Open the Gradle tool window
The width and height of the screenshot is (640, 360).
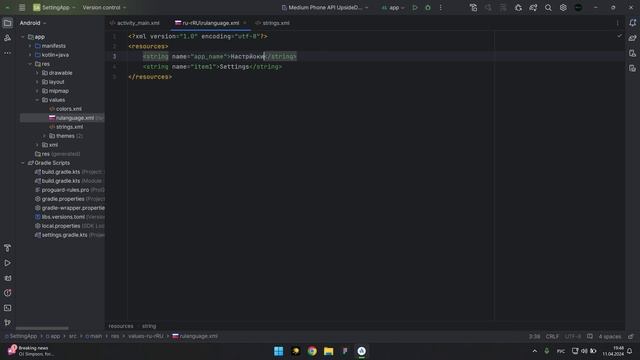click(x=633, y=38)
